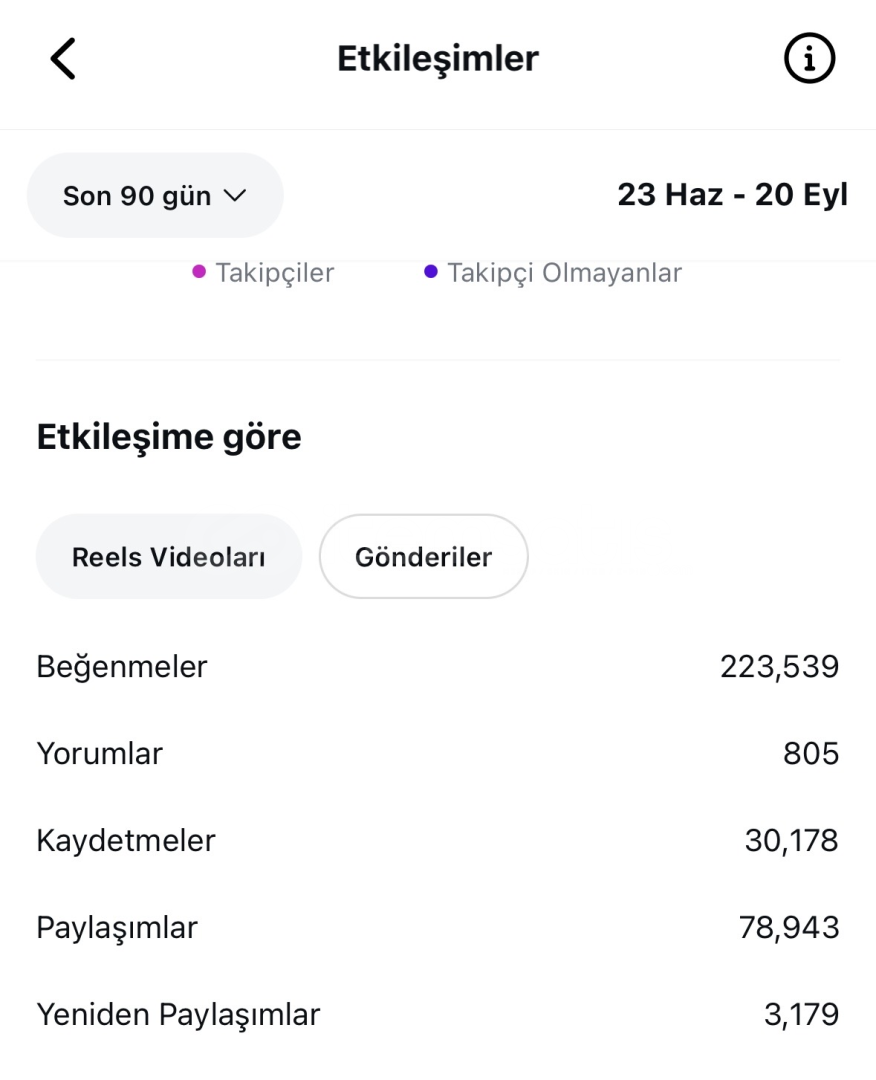
Task: Select the Yeniden Paylaşımlar row label
Action: tap(178, 1015)
